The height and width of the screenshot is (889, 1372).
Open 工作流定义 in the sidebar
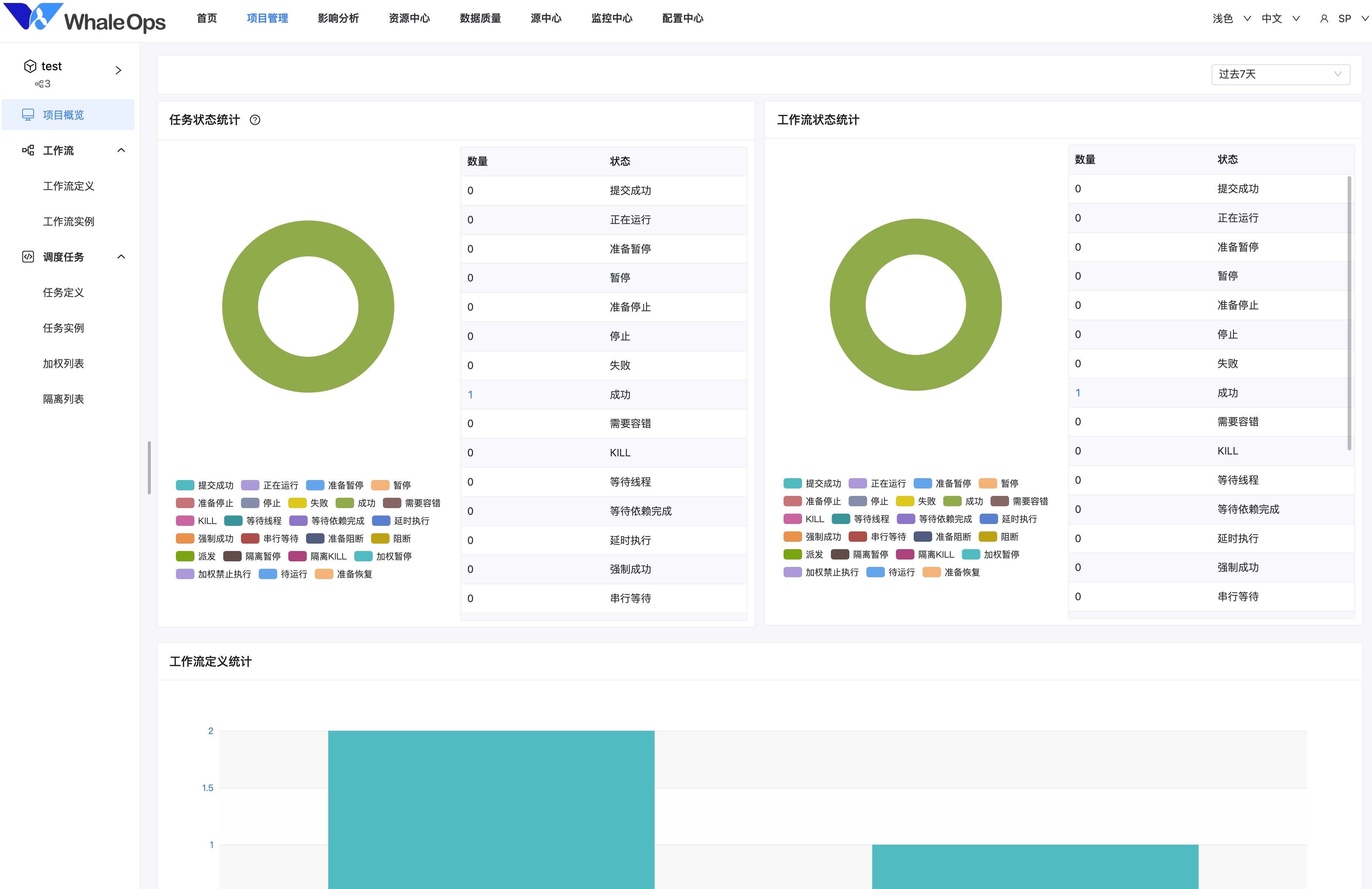click(x=69, y=186)
